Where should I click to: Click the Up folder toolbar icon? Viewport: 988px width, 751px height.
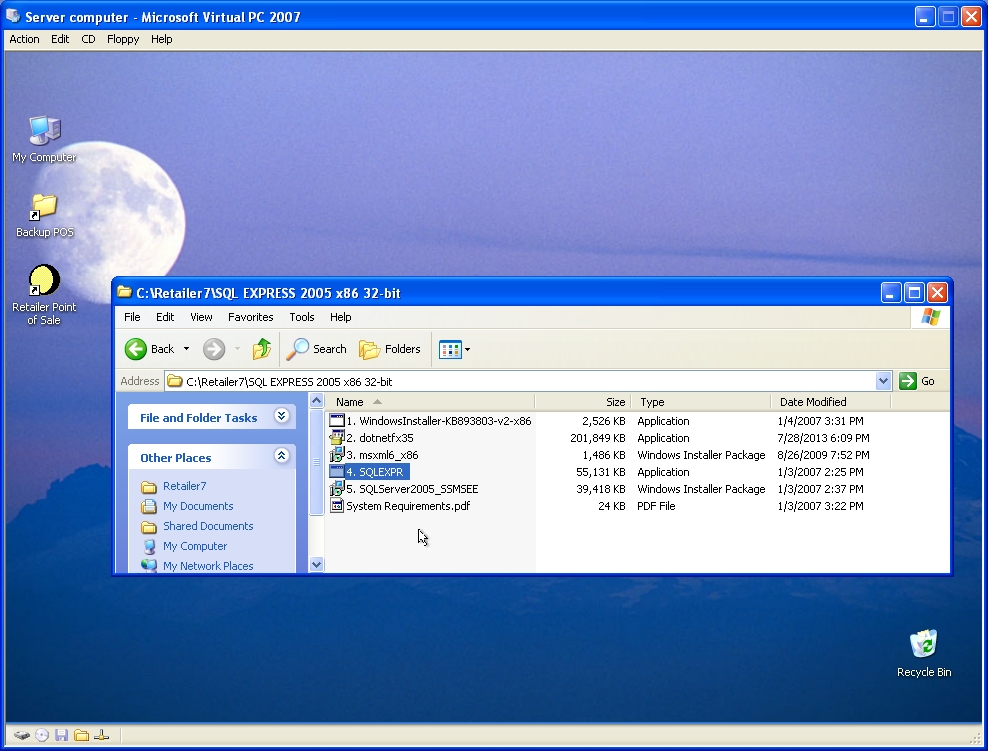coord(262,349)
